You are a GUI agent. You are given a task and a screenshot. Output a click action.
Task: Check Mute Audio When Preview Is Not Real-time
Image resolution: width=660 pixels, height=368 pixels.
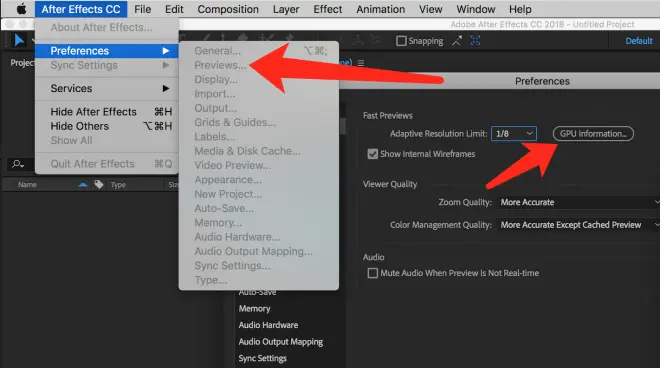[x=373, y=273]
